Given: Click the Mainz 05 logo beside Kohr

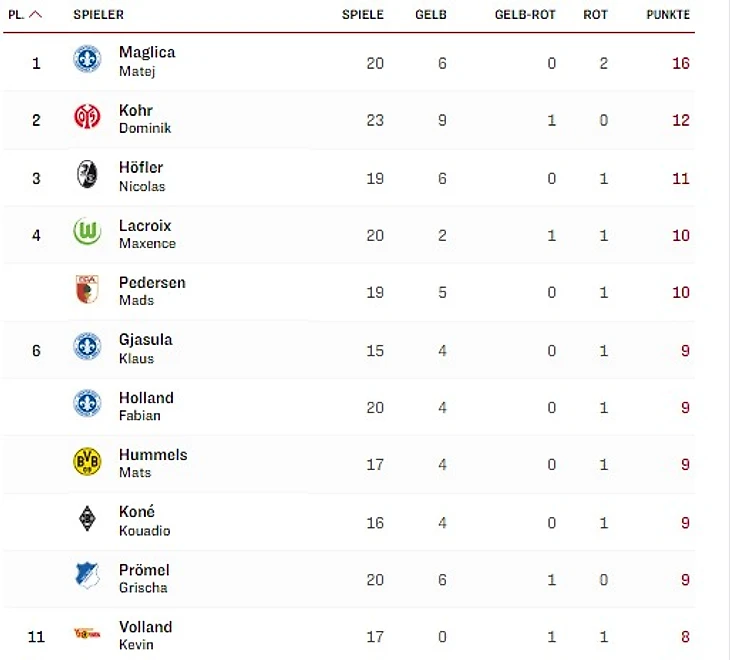Looking at the screenshot, I should tap(87, 118).
